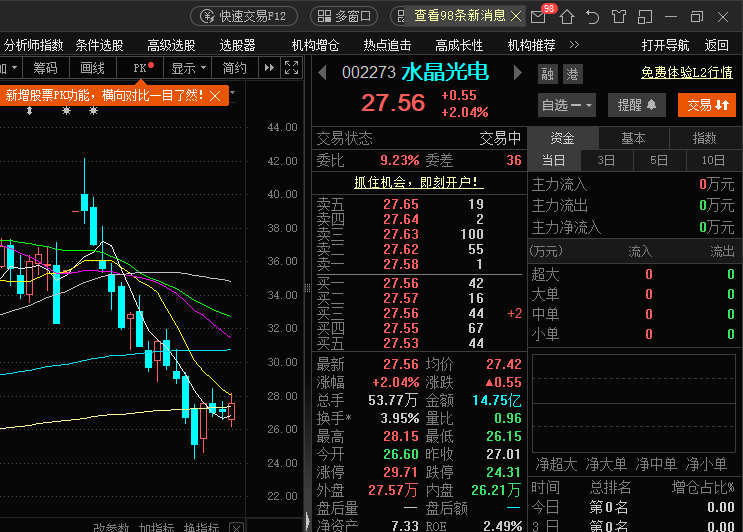The height and width of the screenshot is (532, 743).
Task: Switch to 基本 tab
Action: point(634,138)
